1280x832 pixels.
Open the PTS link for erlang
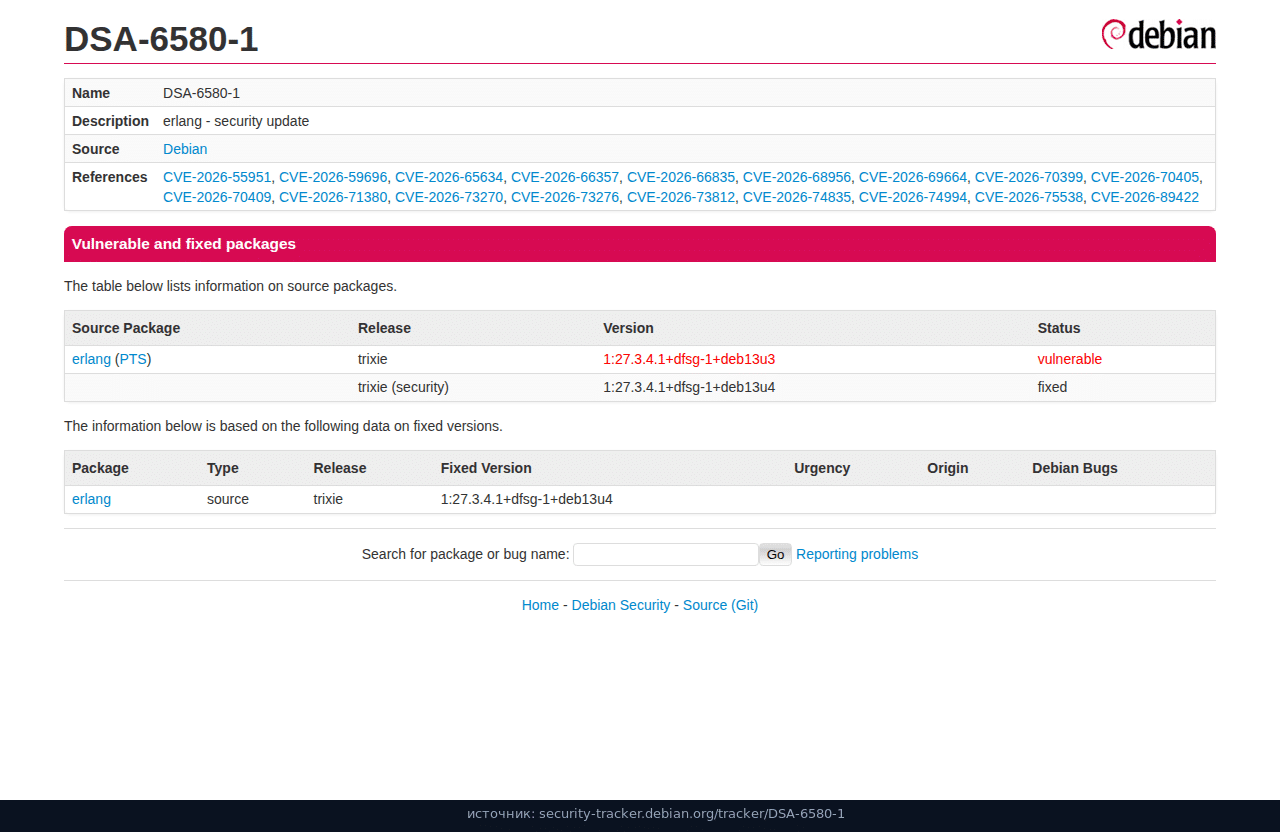point(133,359)
